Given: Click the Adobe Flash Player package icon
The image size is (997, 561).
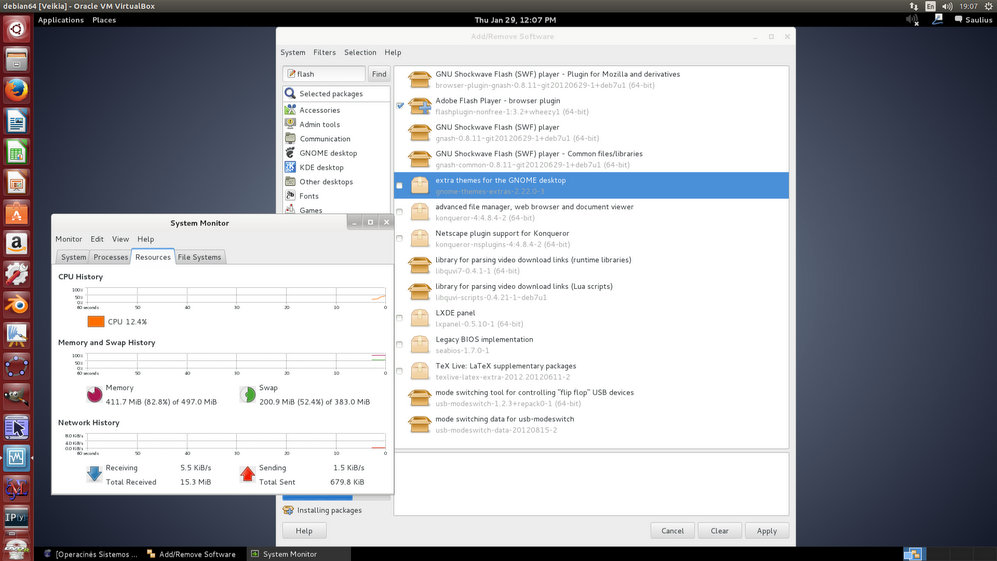Looking at the screenshot, I should 420,105.
